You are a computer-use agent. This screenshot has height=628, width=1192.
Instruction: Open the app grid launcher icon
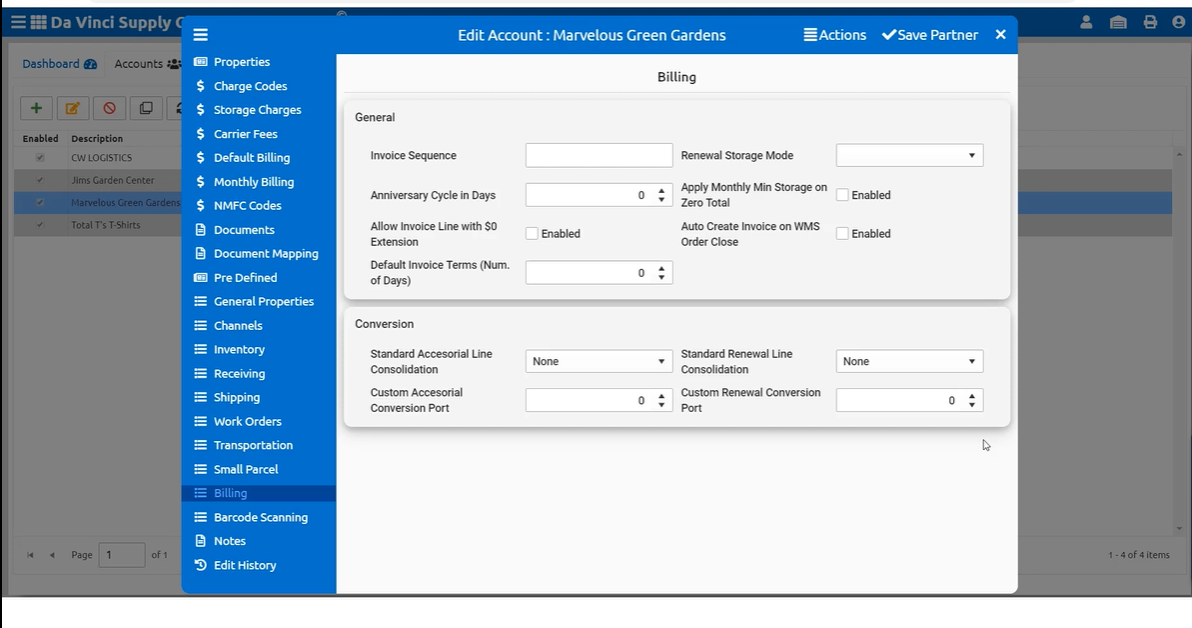point(38,22)
